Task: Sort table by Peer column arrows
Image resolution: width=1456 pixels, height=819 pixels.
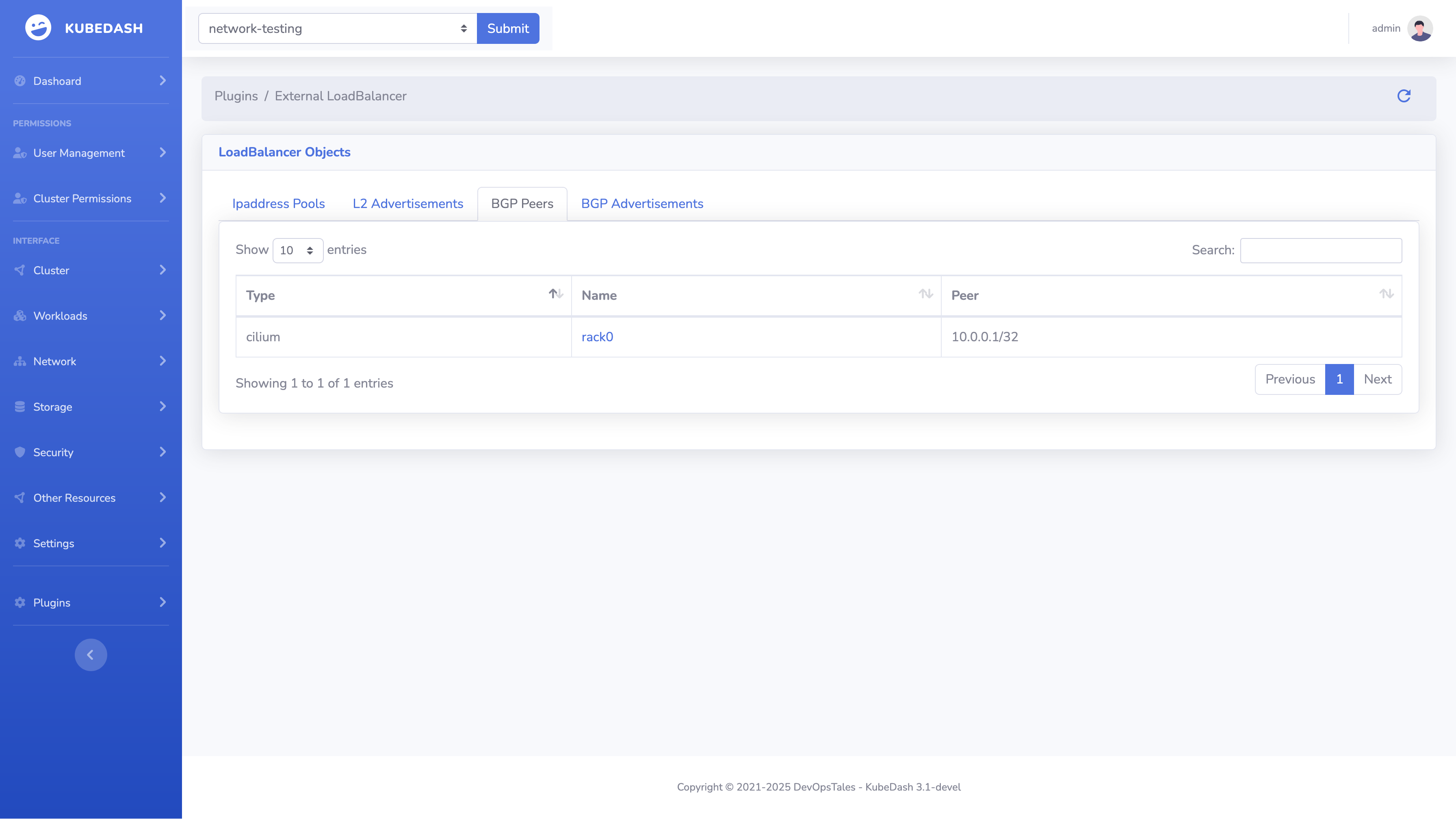Action: (x=1386, y=294)
